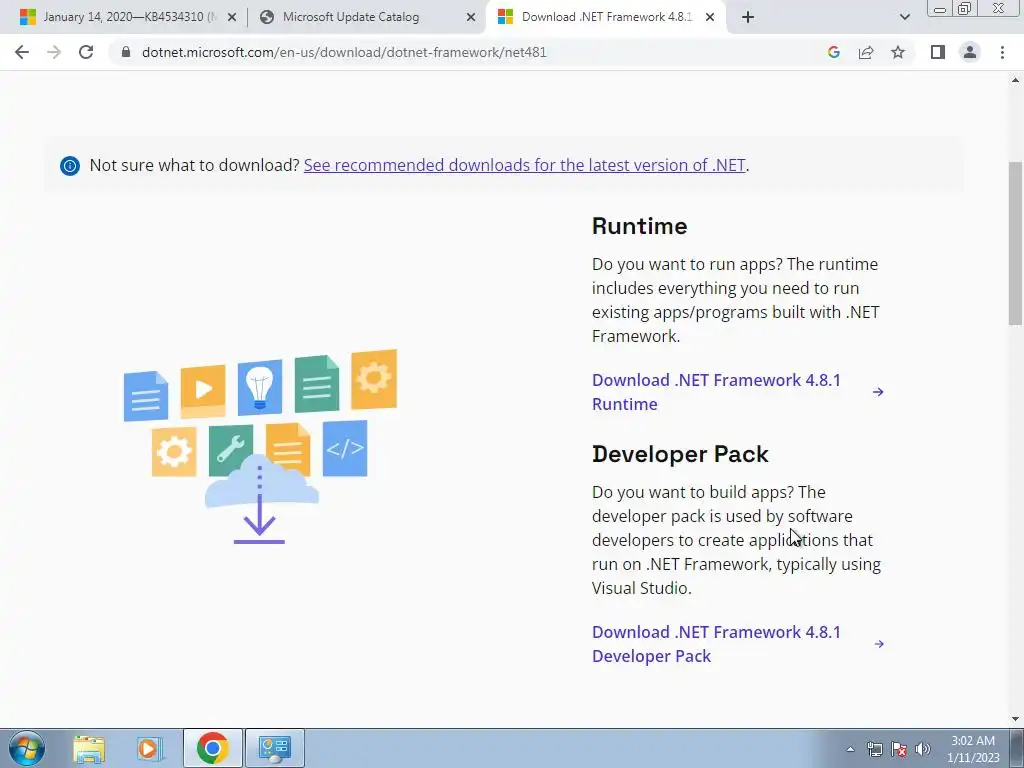Image resolution: width=1024 pixels, height=768 pixels.
Task: Show hidden system tray icons
Action: click(850, 749)
